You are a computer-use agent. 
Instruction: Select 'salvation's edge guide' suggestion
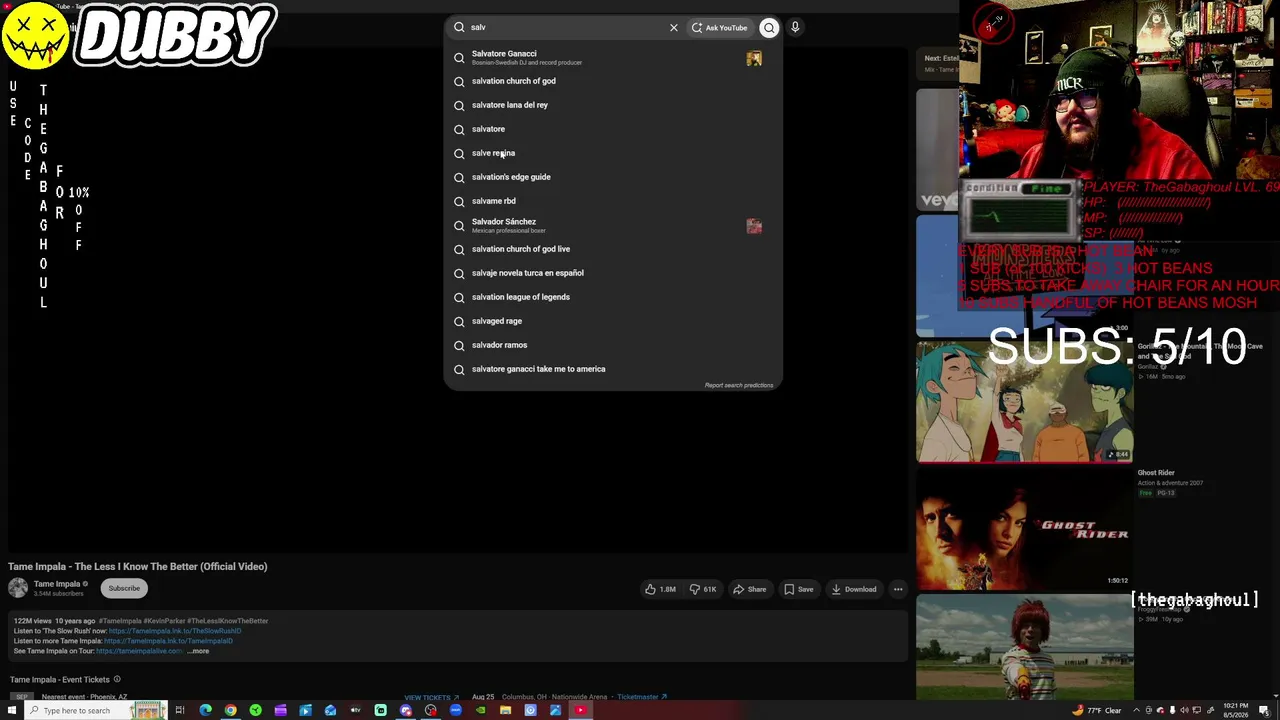[x=613, y=177]
